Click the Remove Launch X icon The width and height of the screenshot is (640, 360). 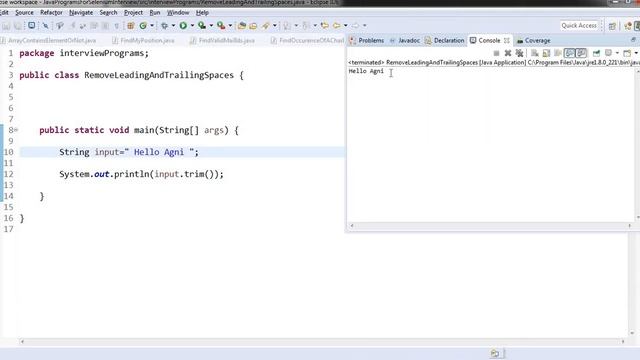click(508, 53)
